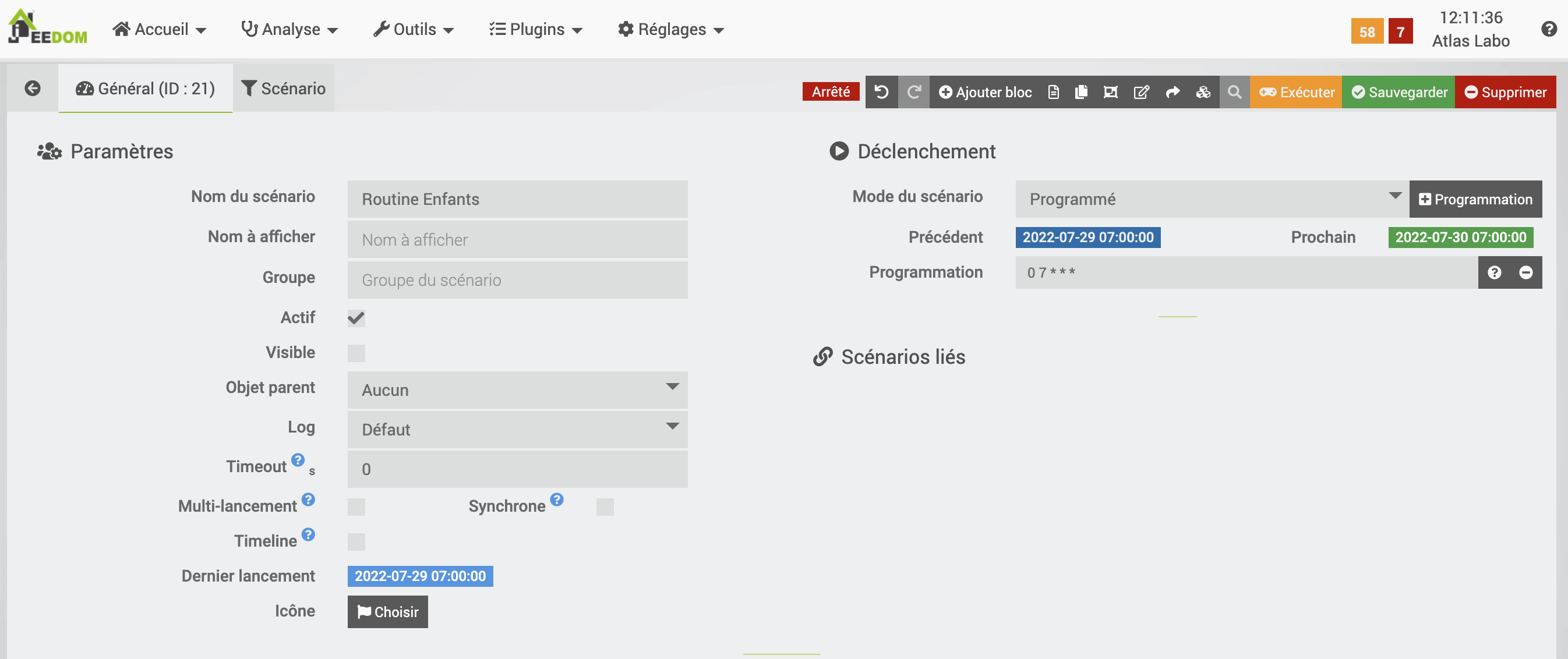Open scenario links graph icon
The height and width of the screenshot is (659, 1568).
coord(1111,92)
